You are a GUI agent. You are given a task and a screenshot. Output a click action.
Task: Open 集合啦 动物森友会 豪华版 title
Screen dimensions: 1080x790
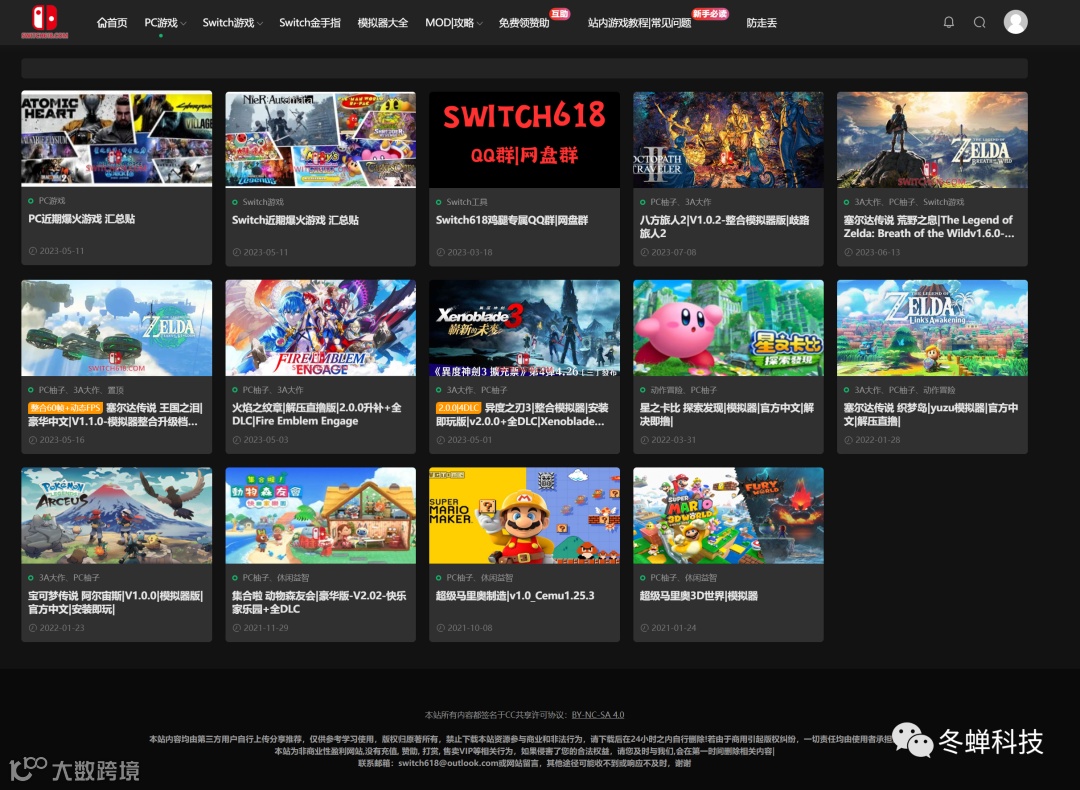[x=319, y=603]
